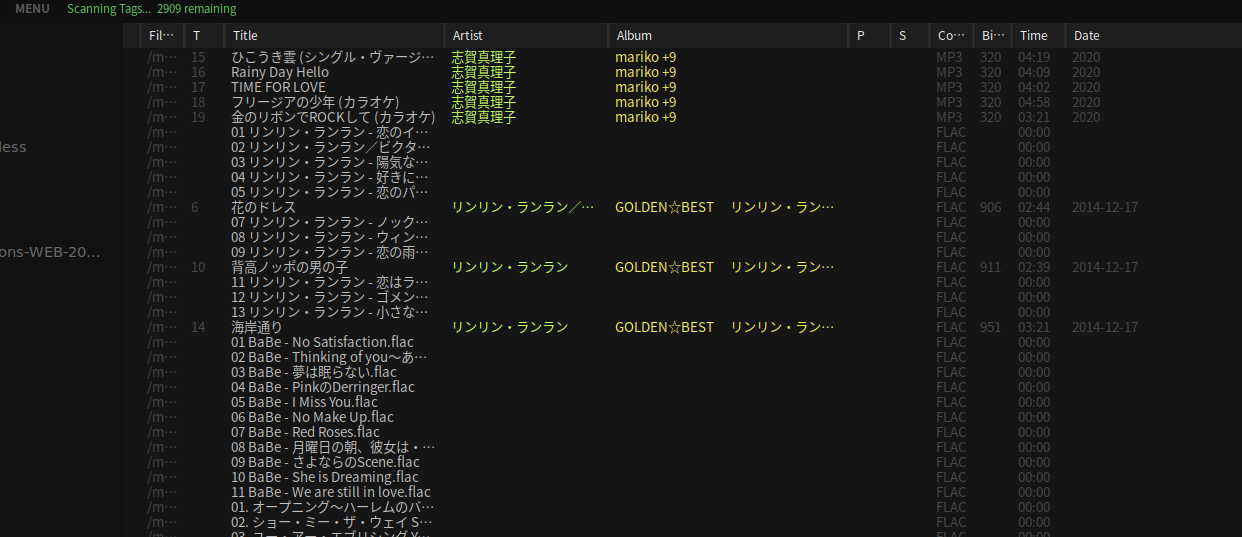Sort by the Album column header

[x=727, y=36]
